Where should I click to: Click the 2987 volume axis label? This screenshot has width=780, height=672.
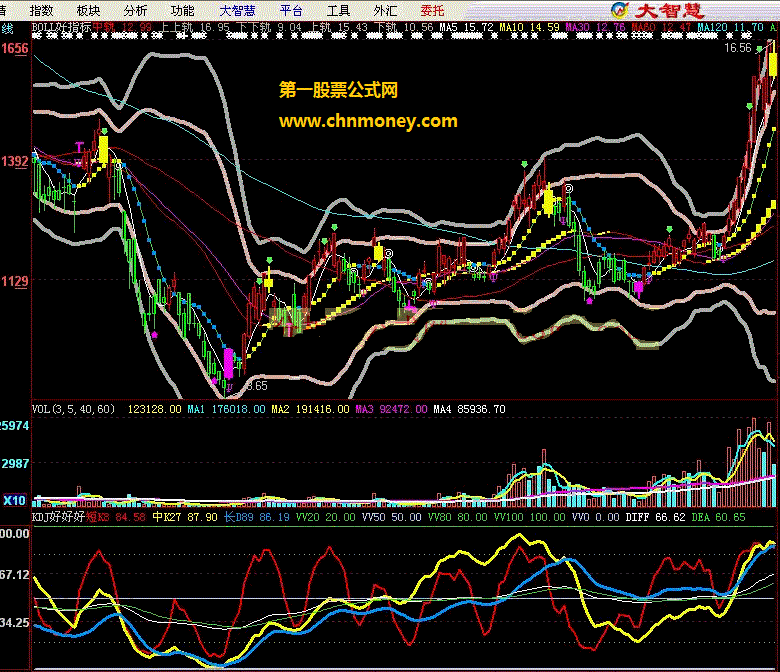click(15, 464)
